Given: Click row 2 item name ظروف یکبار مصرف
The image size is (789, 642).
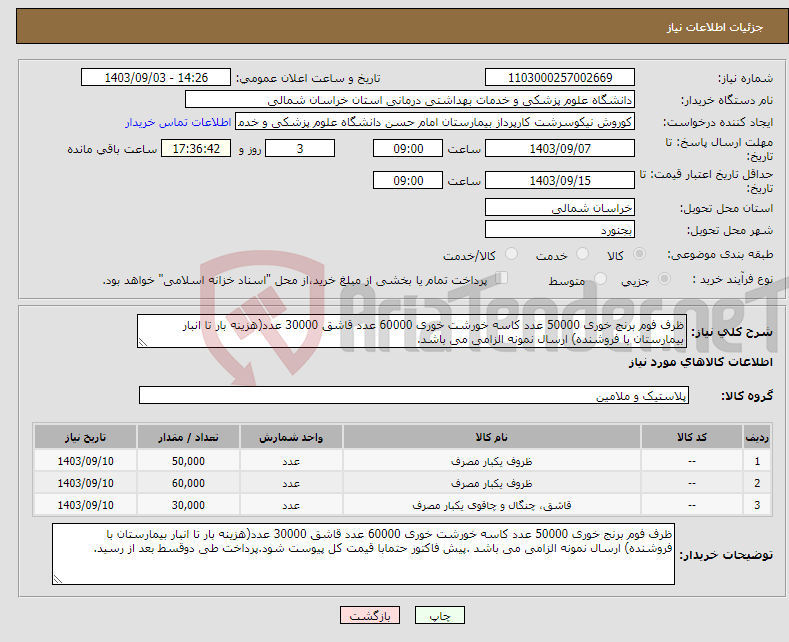Looking at the screenshot, I should (x=492, y=484).
